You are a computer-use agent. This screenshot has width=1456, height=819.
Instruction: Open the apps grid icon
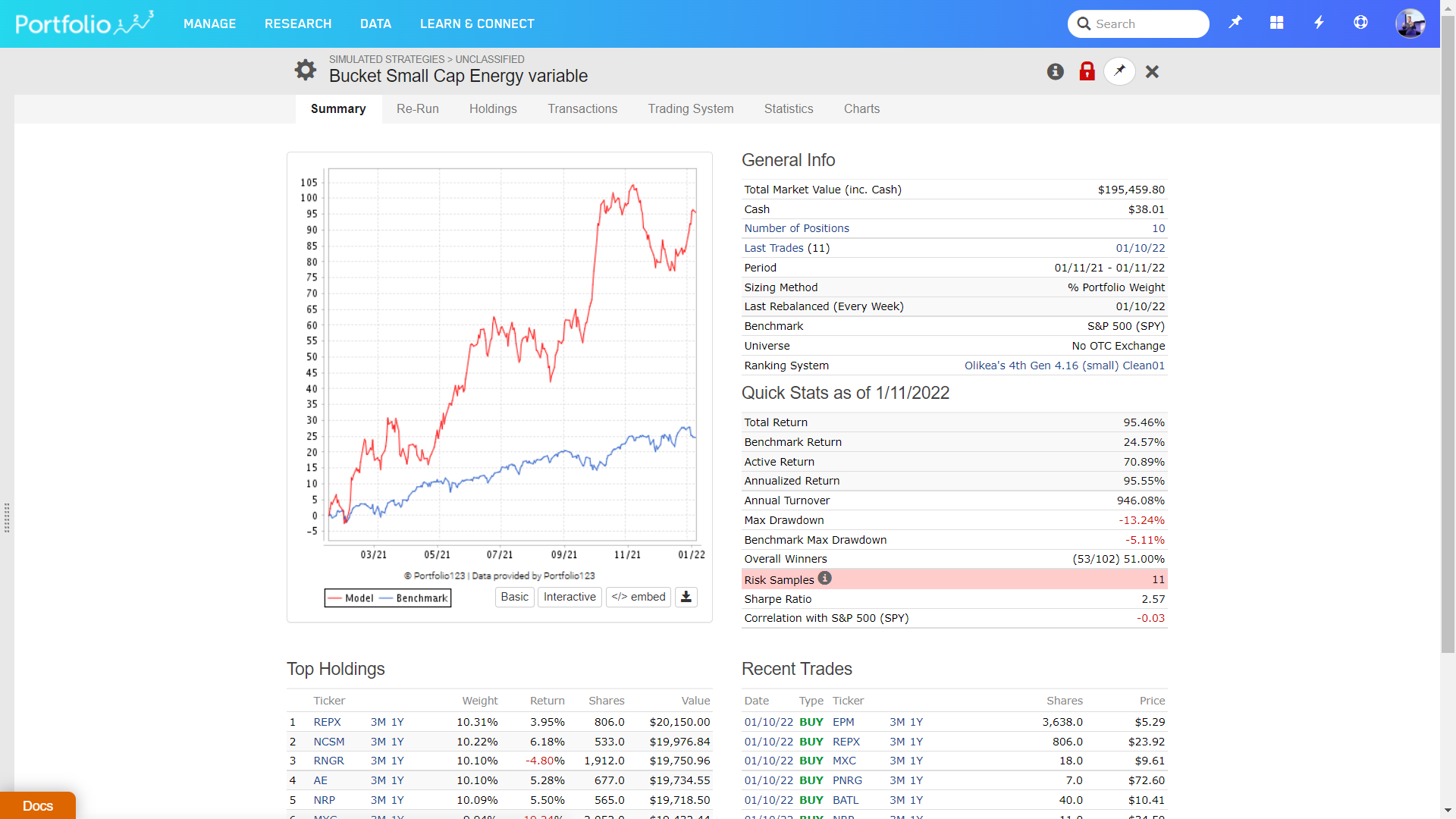pyautogui.click(x=1277, y=23)
